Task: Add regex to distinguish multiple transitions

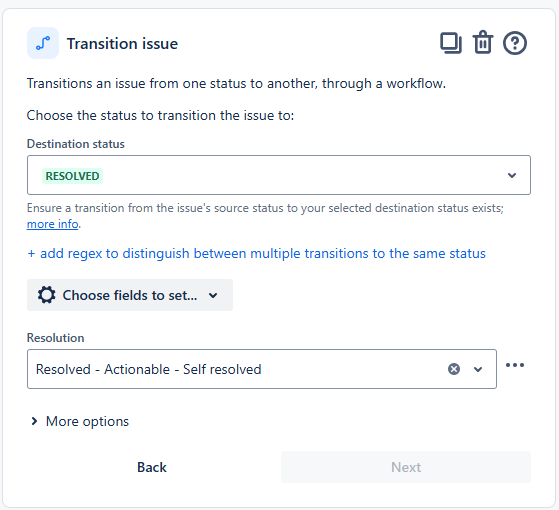Action: [x=256, y=253]
